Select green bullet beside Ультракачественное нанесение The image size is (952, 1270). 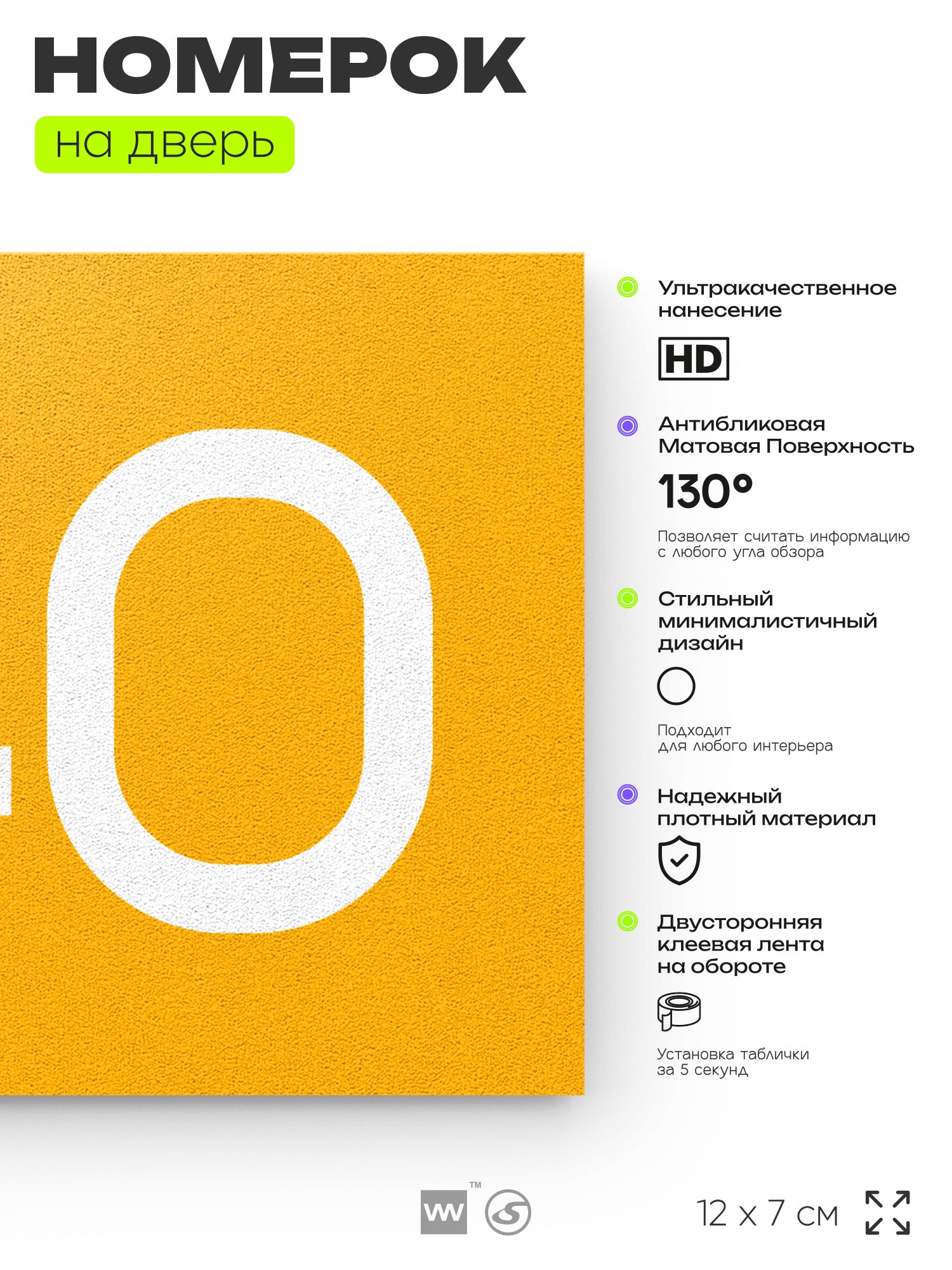pyautogui.click(x=628, y=288)
